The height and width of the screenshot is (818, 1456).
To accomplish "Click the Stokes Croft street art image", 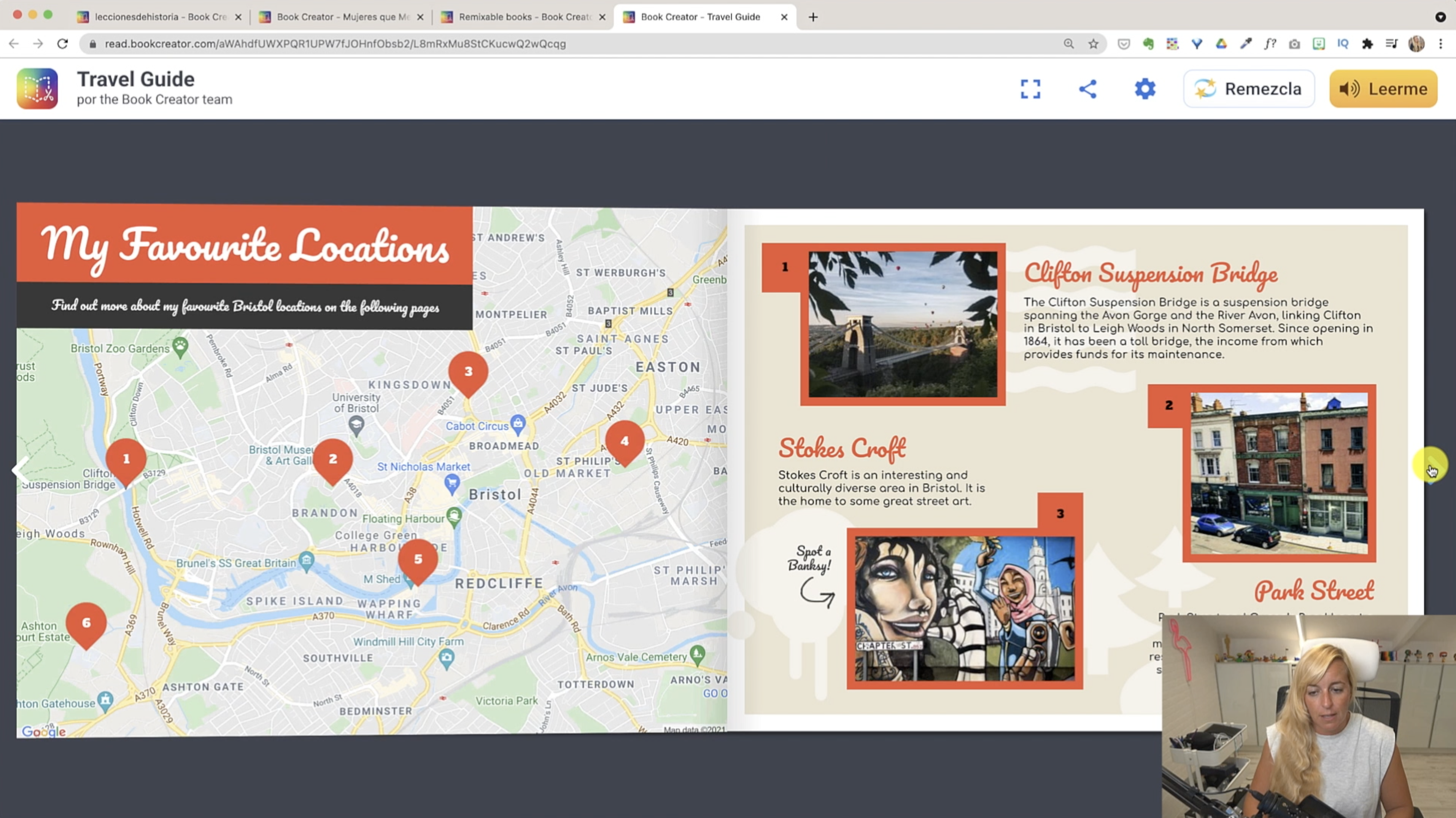I will [964, 608].
